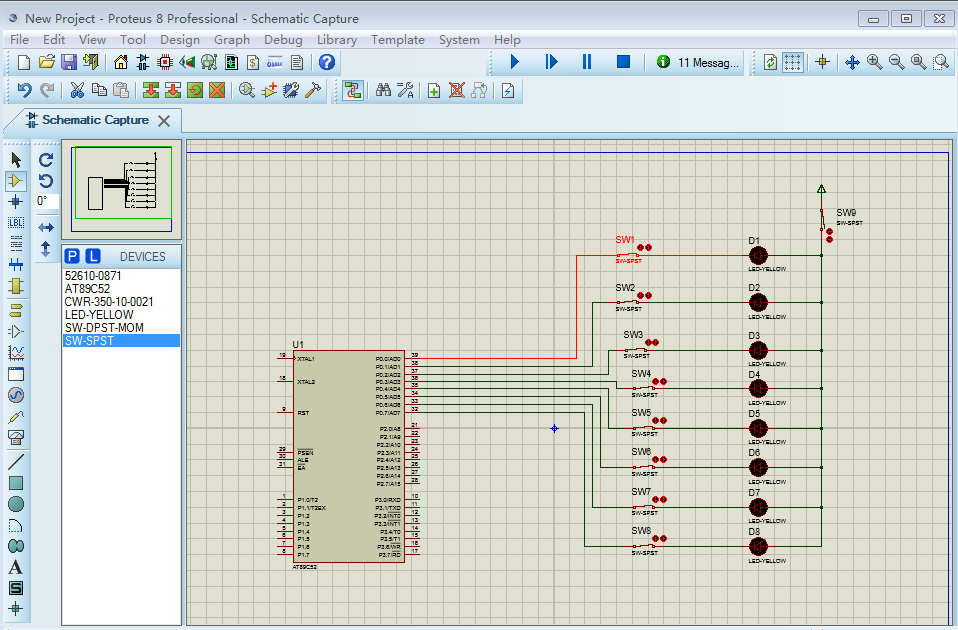Viewport: 958px width, 630px height.
Task: Toggle the grid display button
Action: tap(792, 62)
